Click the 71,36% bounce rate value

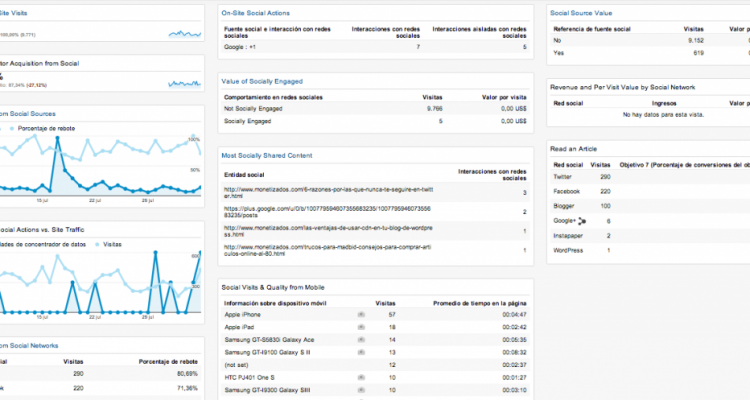pyautogui.click(x=188, y=388)
